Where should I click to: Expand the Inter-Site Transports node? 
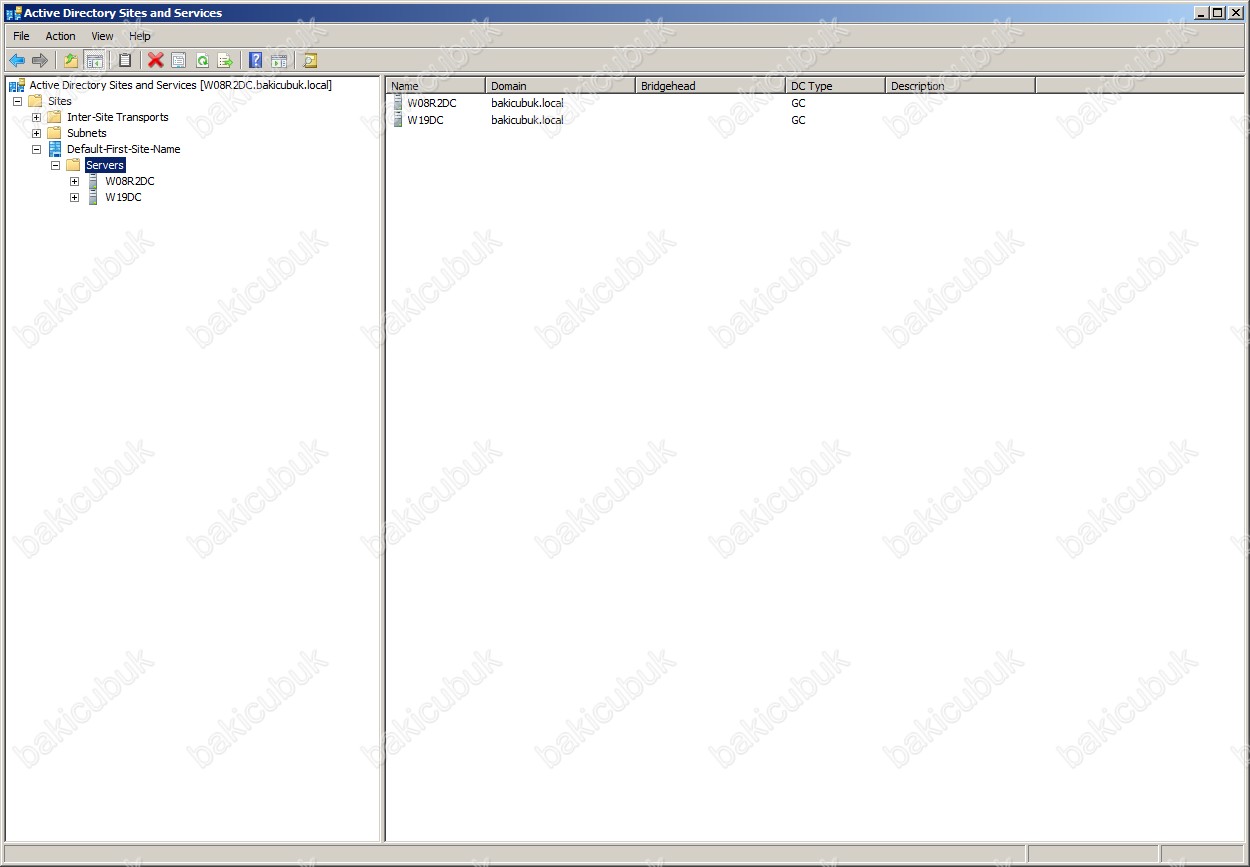click(x=36, y=117)
